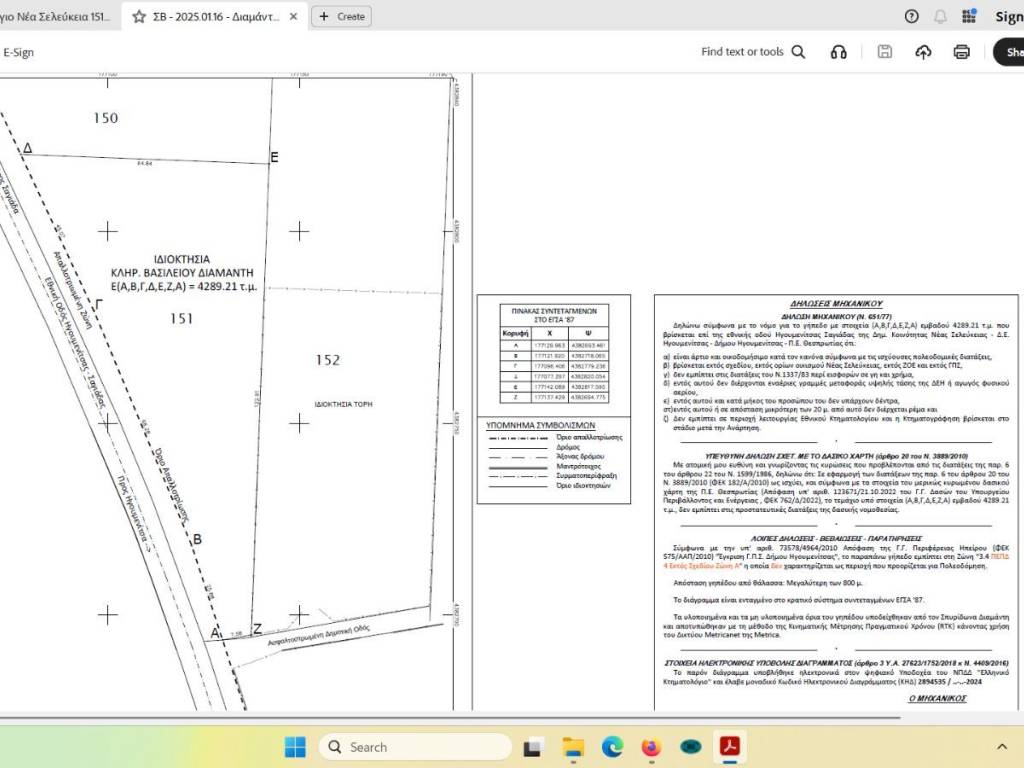Click the Windows taskbar Search box

pyautogui.click(x=415, y=747)
